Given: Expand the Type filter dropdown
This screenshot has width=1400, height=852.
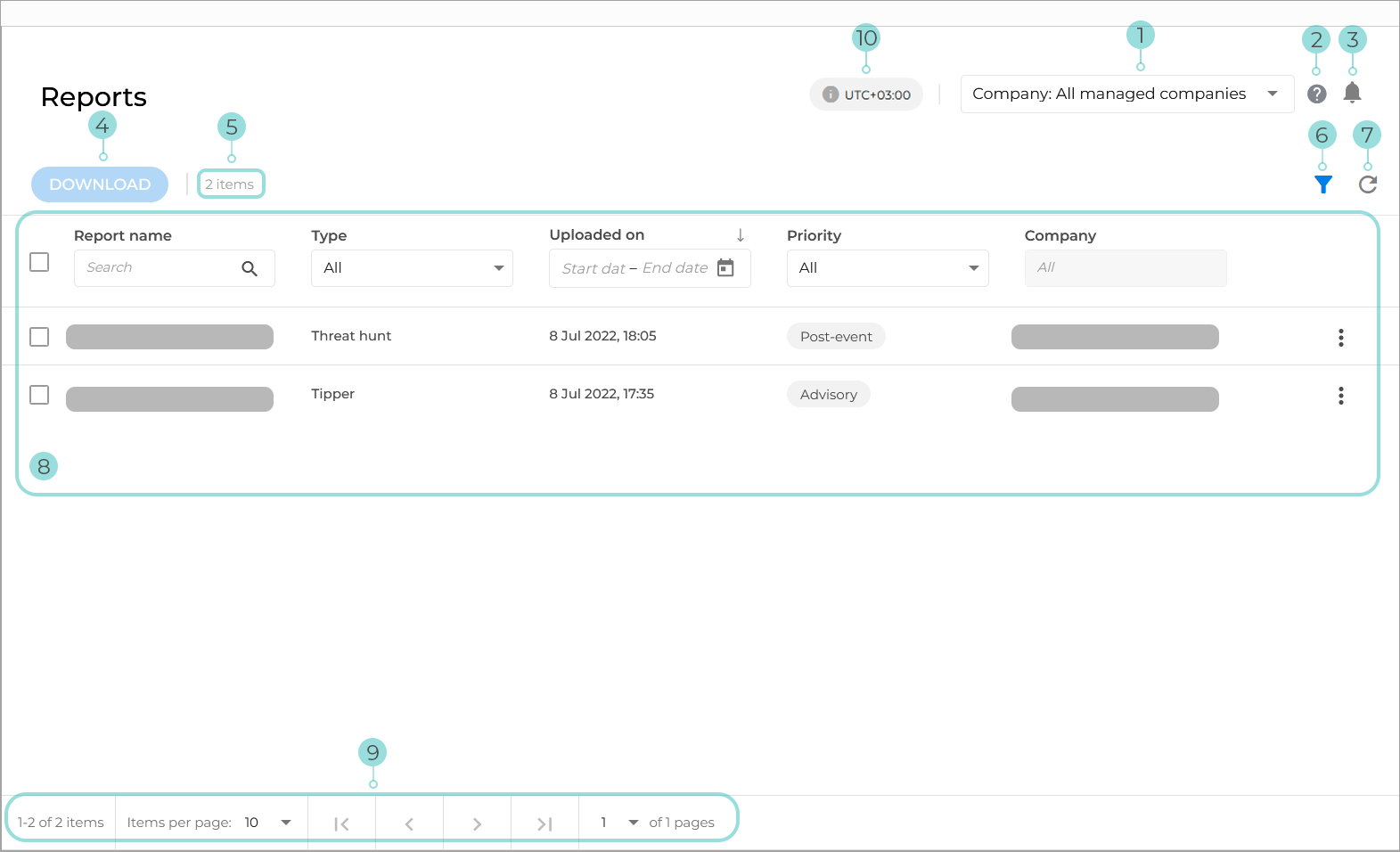Looking at the screenshot, I should click(x=412, y=268).
